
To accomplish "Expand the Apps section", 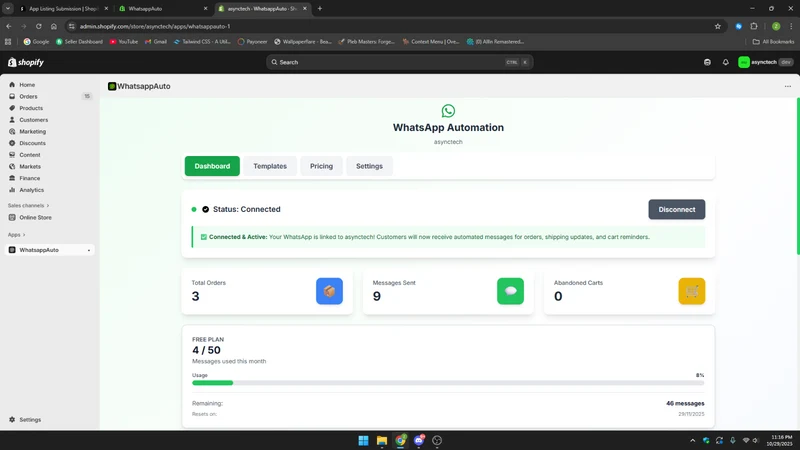I will [x=16, y=235].
